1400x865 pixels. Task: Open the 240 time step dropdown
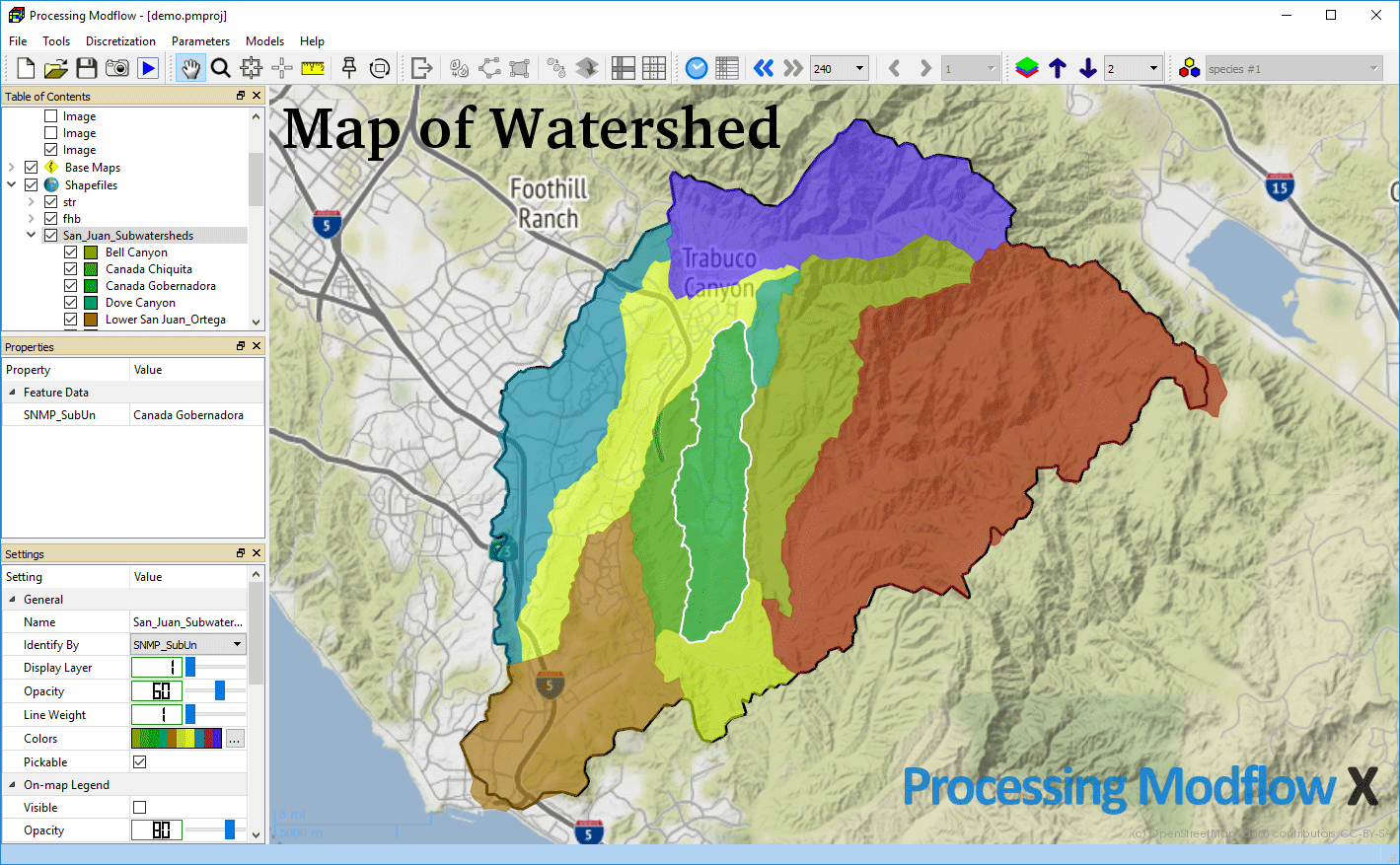point(859,69)
